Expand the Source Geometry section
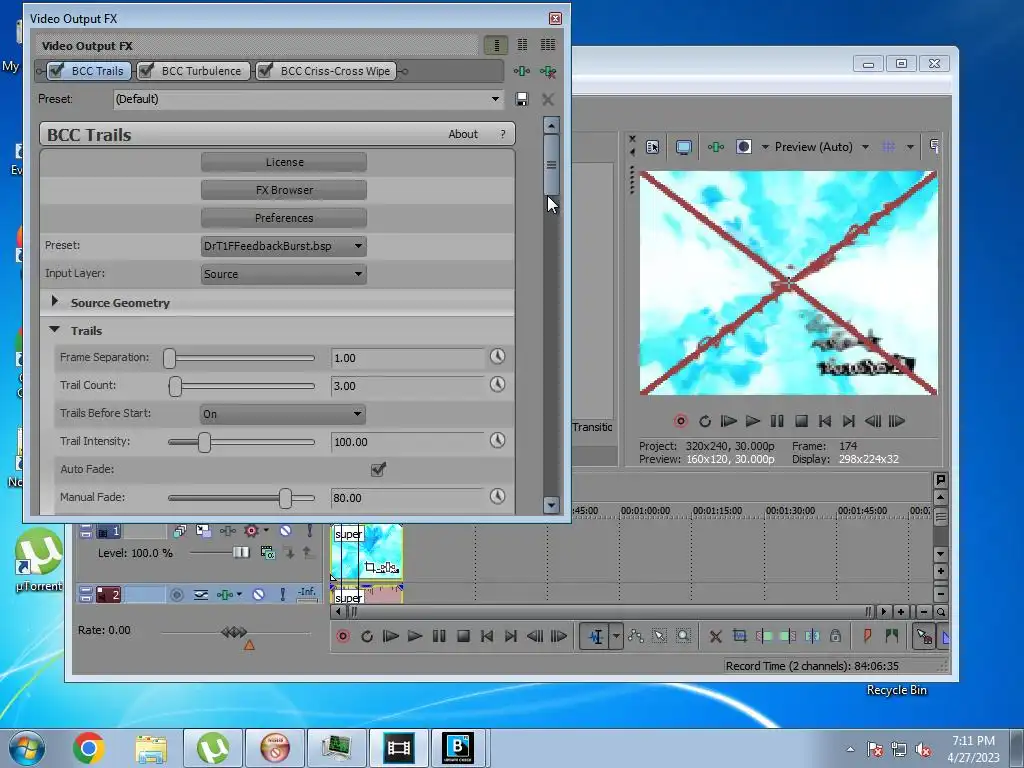 [x=55, y=302]
